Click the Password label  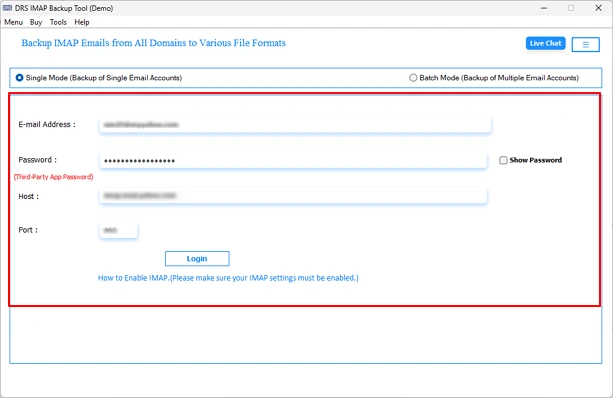[x=38, y=160]
